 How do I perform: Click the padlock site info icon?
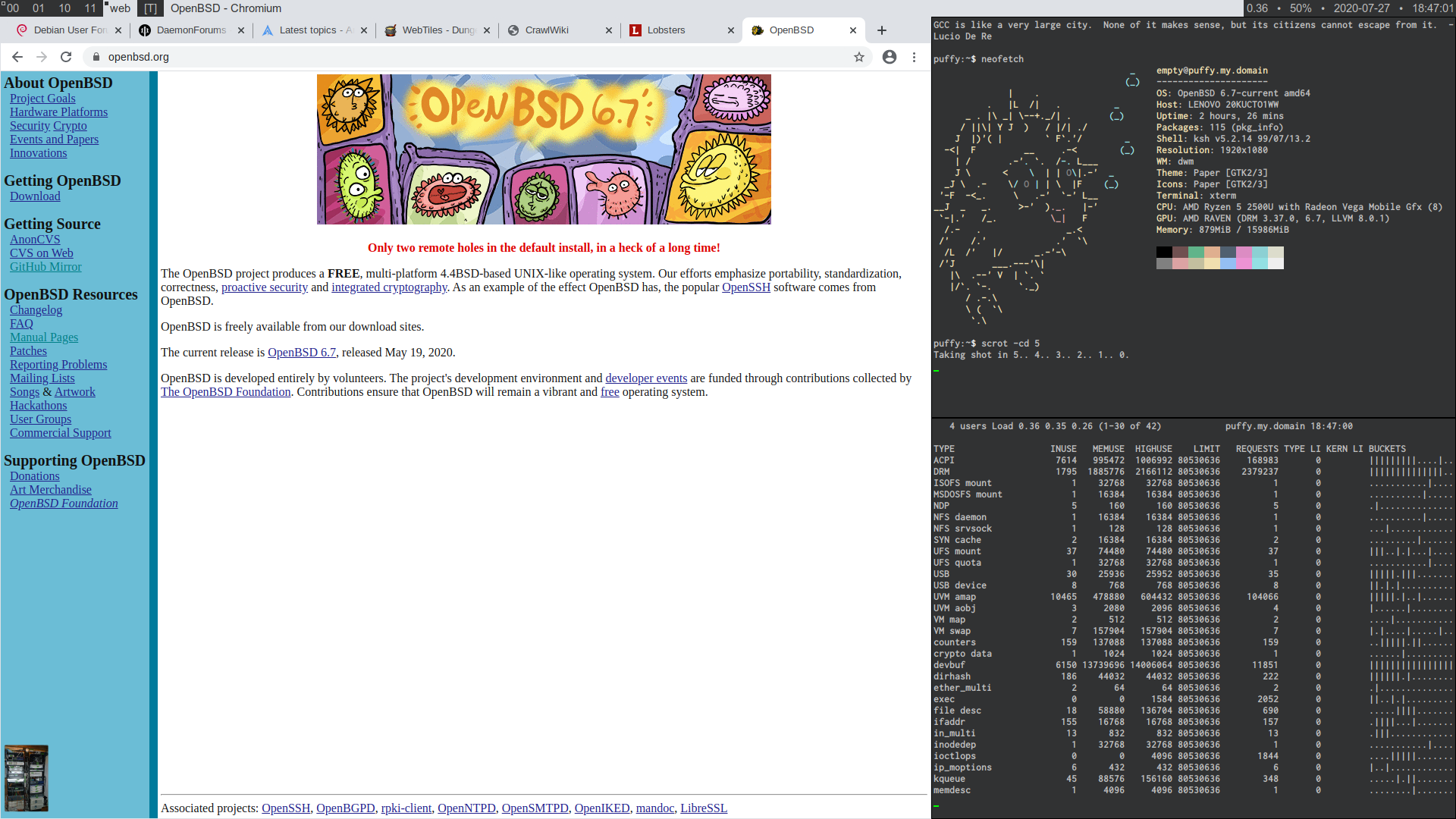pyautogui.click(x=96, y=57)
